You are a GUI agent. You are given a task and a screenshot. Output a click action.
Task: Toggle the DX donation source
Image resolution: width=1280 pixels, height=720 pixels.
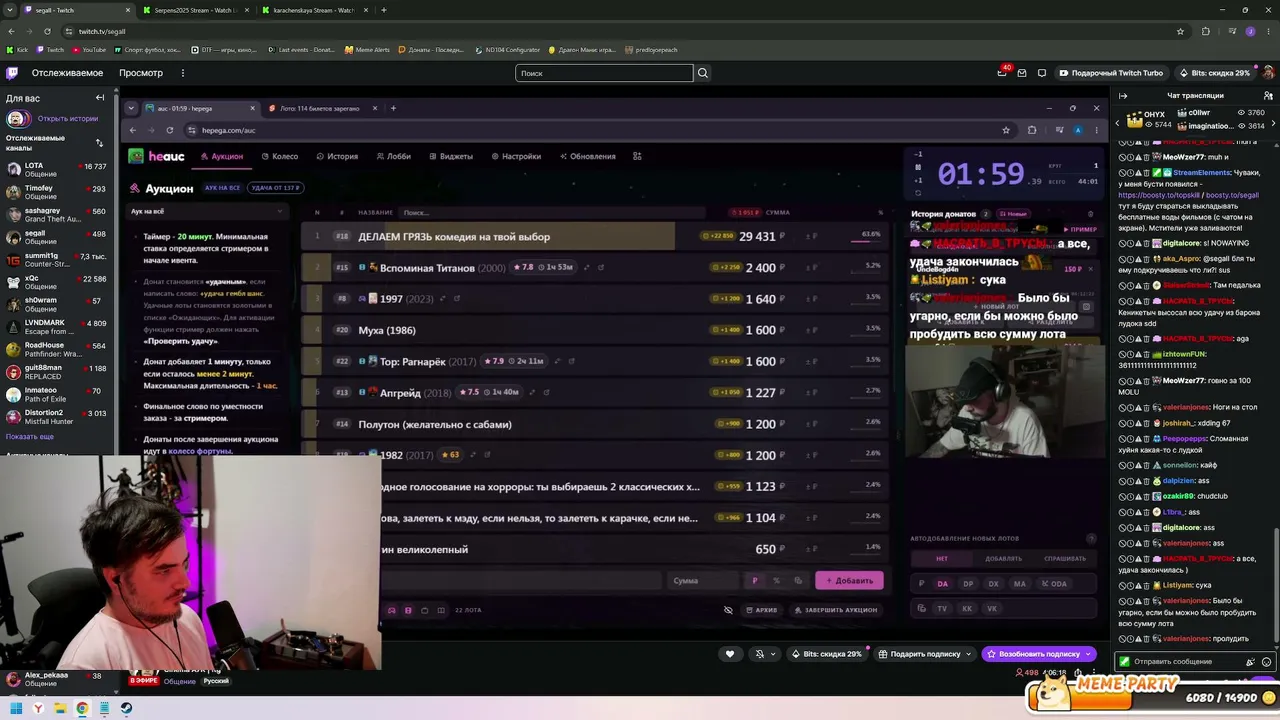[993, 584]
